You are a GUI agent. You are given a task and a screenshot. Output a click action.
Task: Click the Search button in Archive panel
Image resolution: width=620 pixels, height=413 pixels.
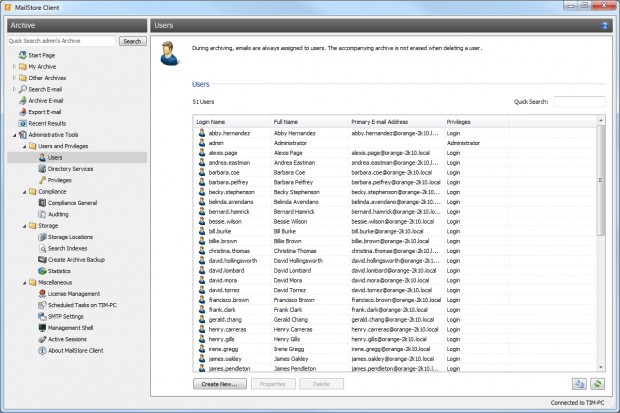tap(132, 41)
